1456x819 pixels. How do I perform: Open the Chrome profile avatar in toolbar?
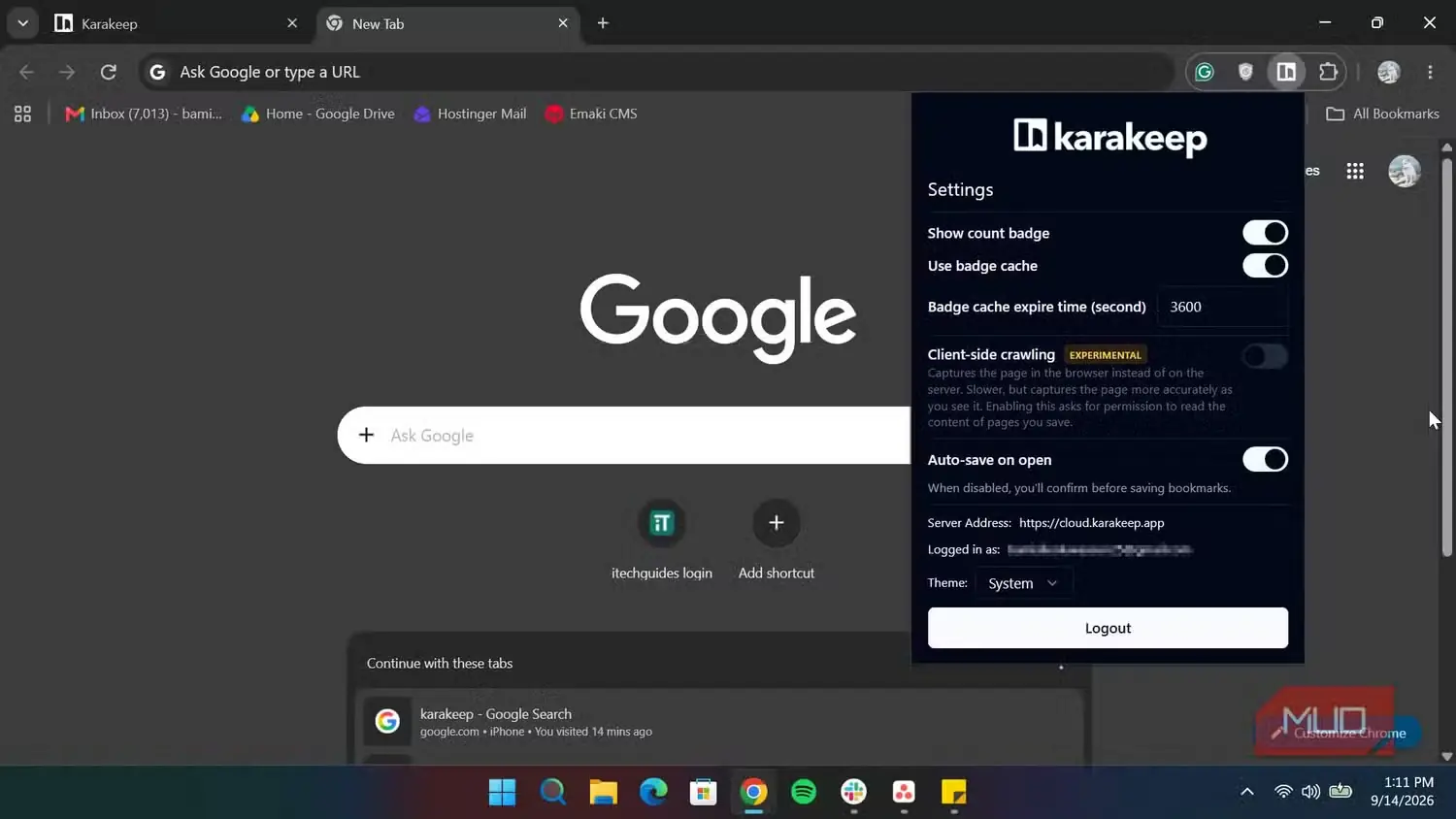1389,72
